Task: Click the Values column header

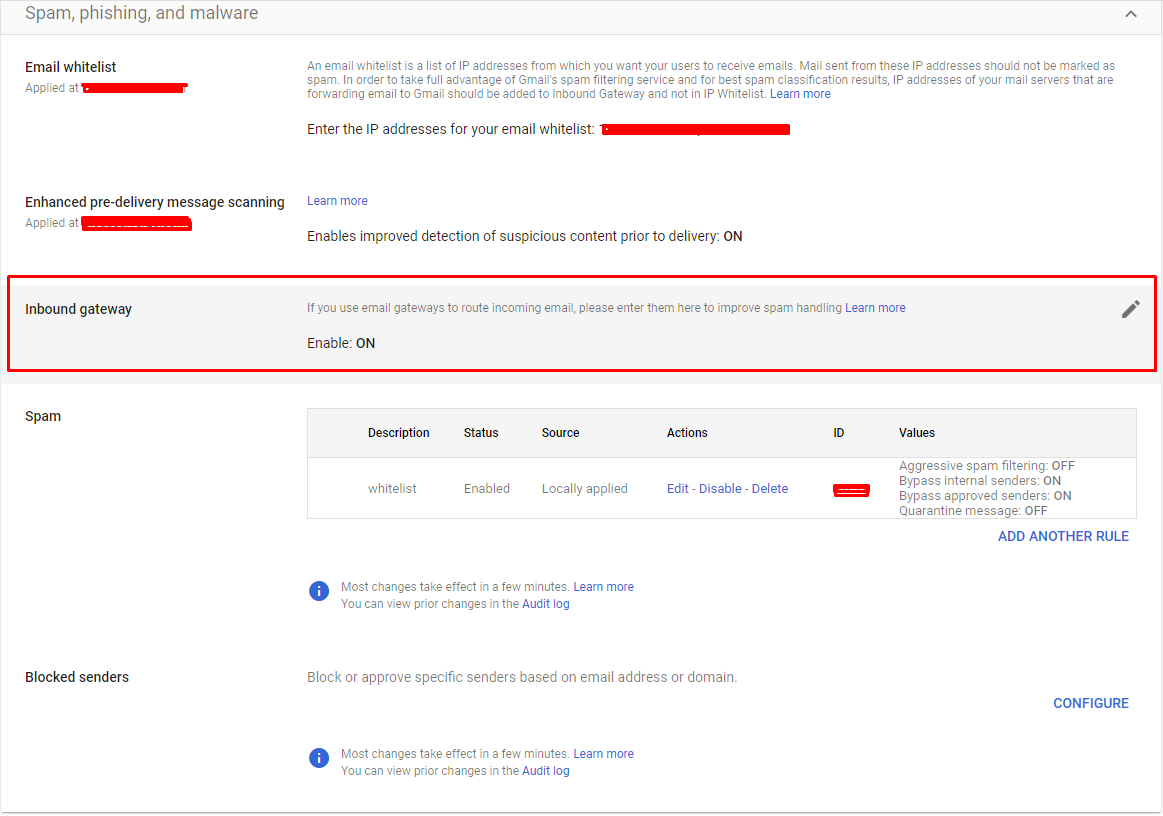Action: [917, 432]
